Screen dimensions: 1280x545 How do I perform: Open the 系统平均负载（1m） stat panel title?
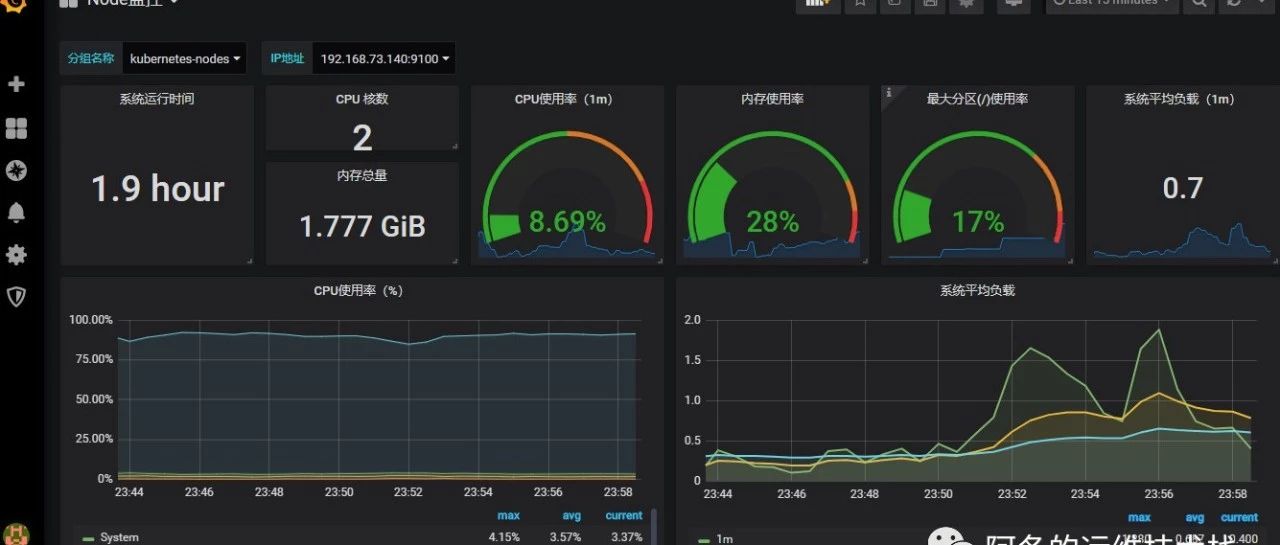pyautogui.click(x=1179, y=99)
